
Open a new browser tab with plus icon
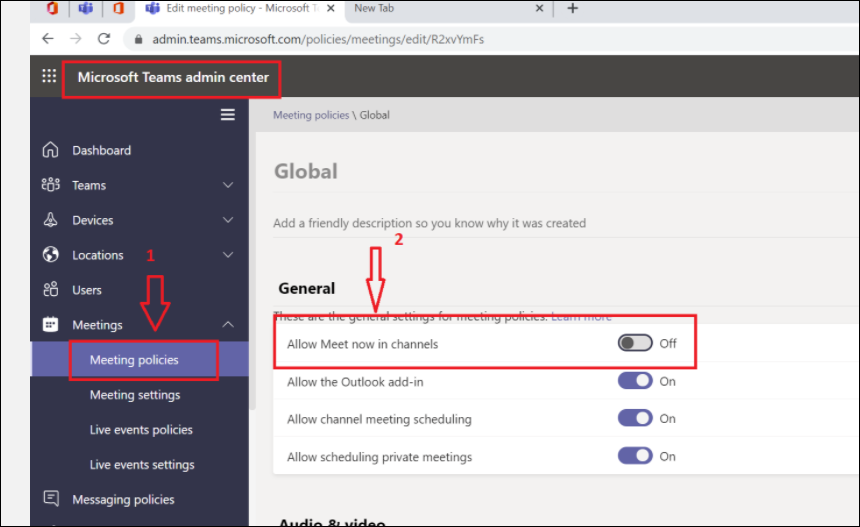click(573, 8)
